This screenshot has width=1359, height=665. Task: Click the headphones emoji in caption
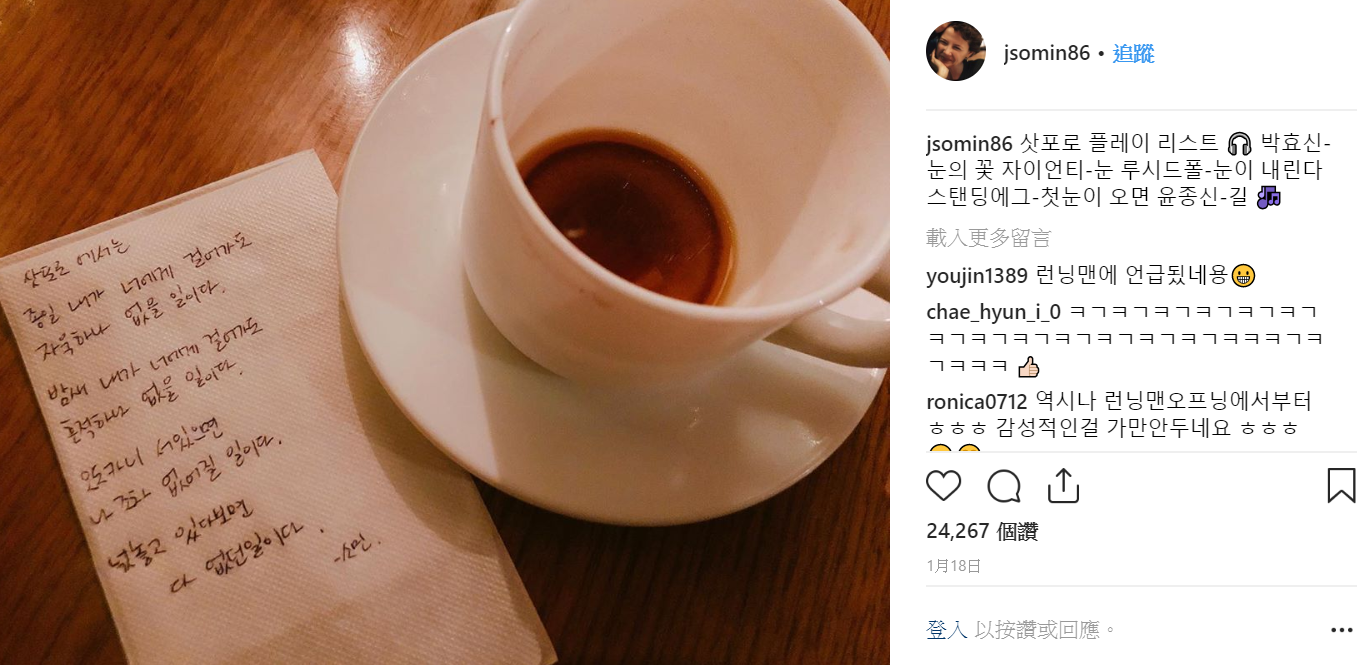tap(1238, 142)
